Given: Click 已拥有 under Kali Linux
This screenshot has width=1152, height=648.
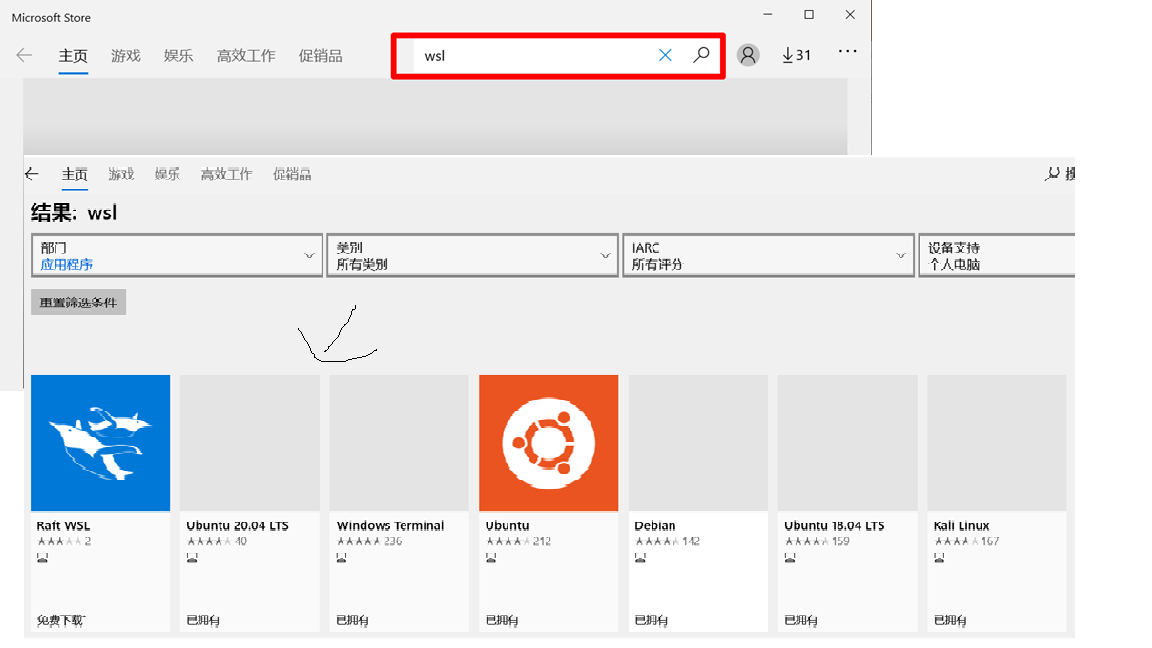Looking at the screenshot, I should coord(951,621).
